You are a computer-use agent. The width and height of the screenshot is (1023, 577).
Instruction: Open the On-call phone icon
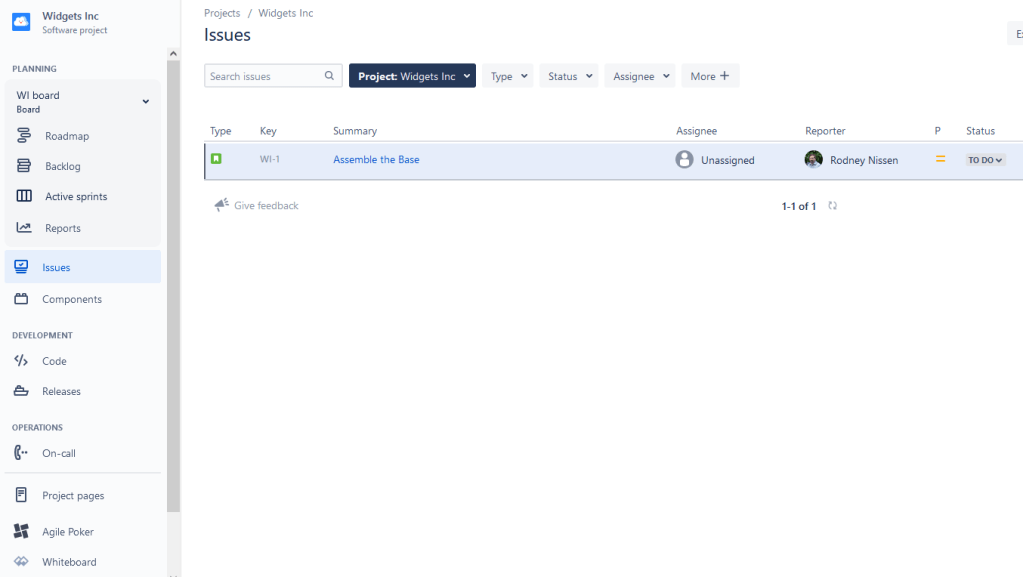click(21, 453)
